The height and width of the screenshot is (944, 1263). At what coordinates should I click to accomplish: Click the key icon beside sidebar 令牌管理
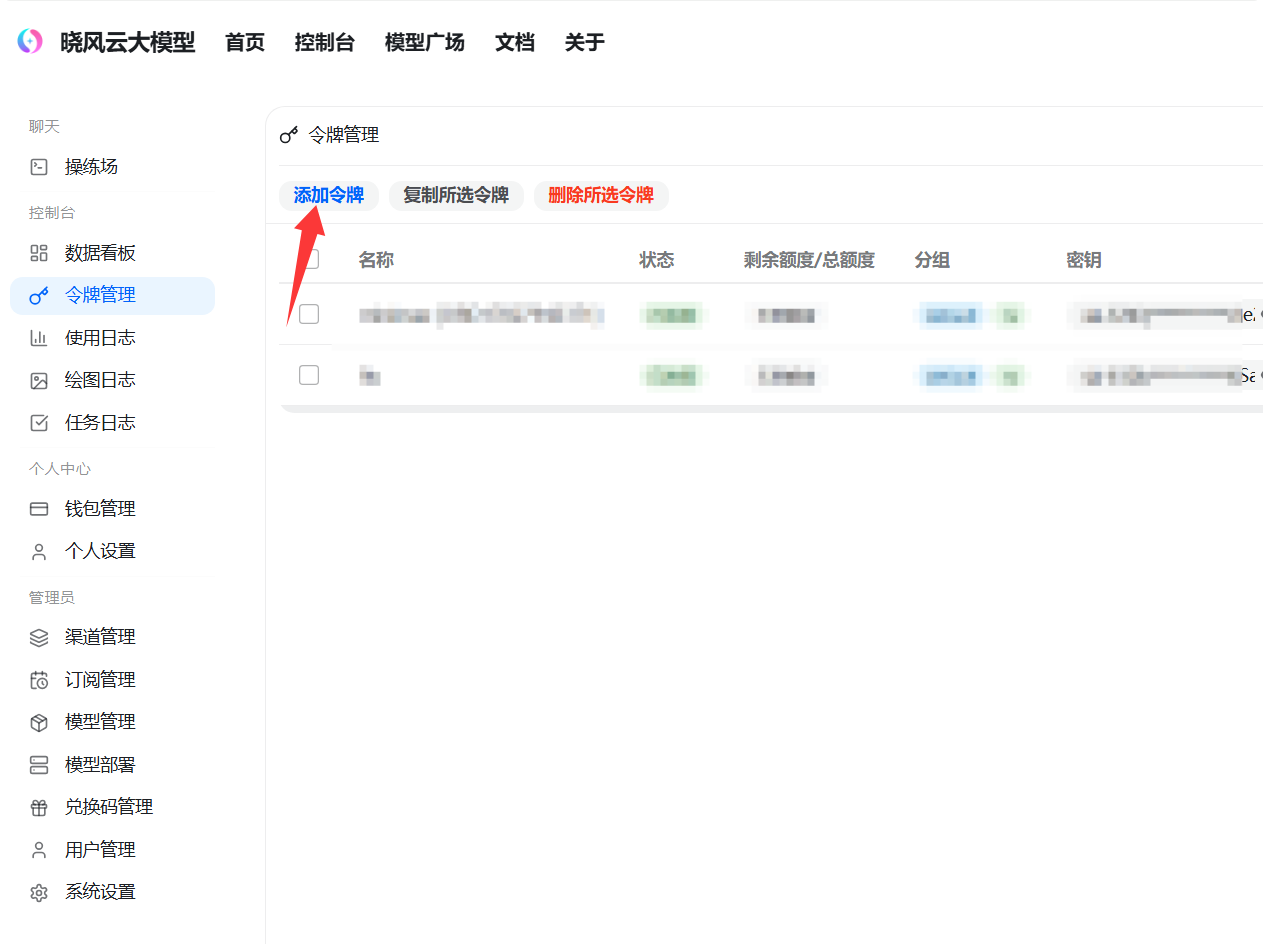39,295
